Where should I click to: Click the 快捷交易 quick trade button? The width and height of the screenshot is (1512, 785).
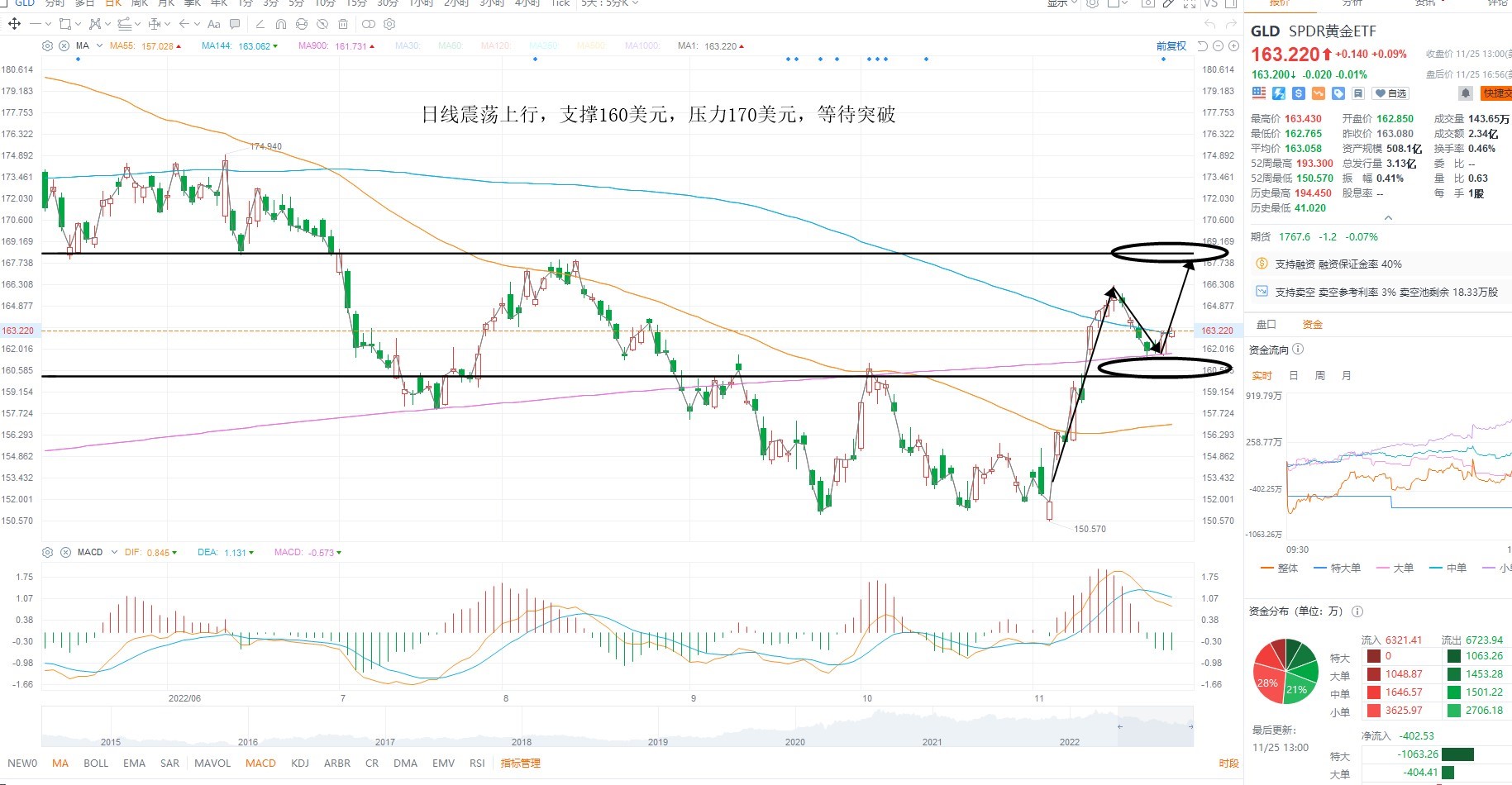point(1497,93)
